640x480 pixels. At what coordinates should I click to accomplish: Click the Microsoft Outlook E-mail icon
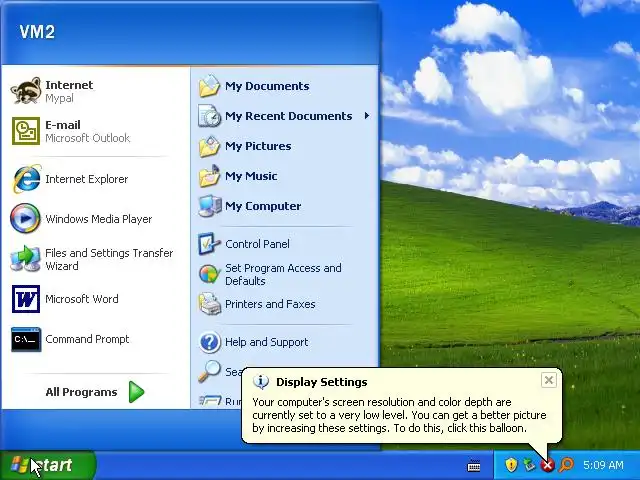26,131
